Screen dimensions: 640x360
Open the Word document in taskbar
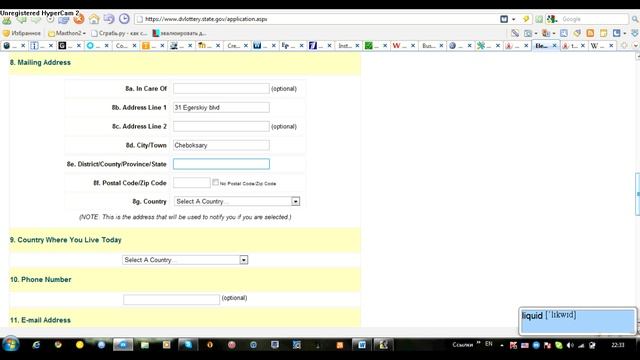pyautogui.click(x=362, y=345)
